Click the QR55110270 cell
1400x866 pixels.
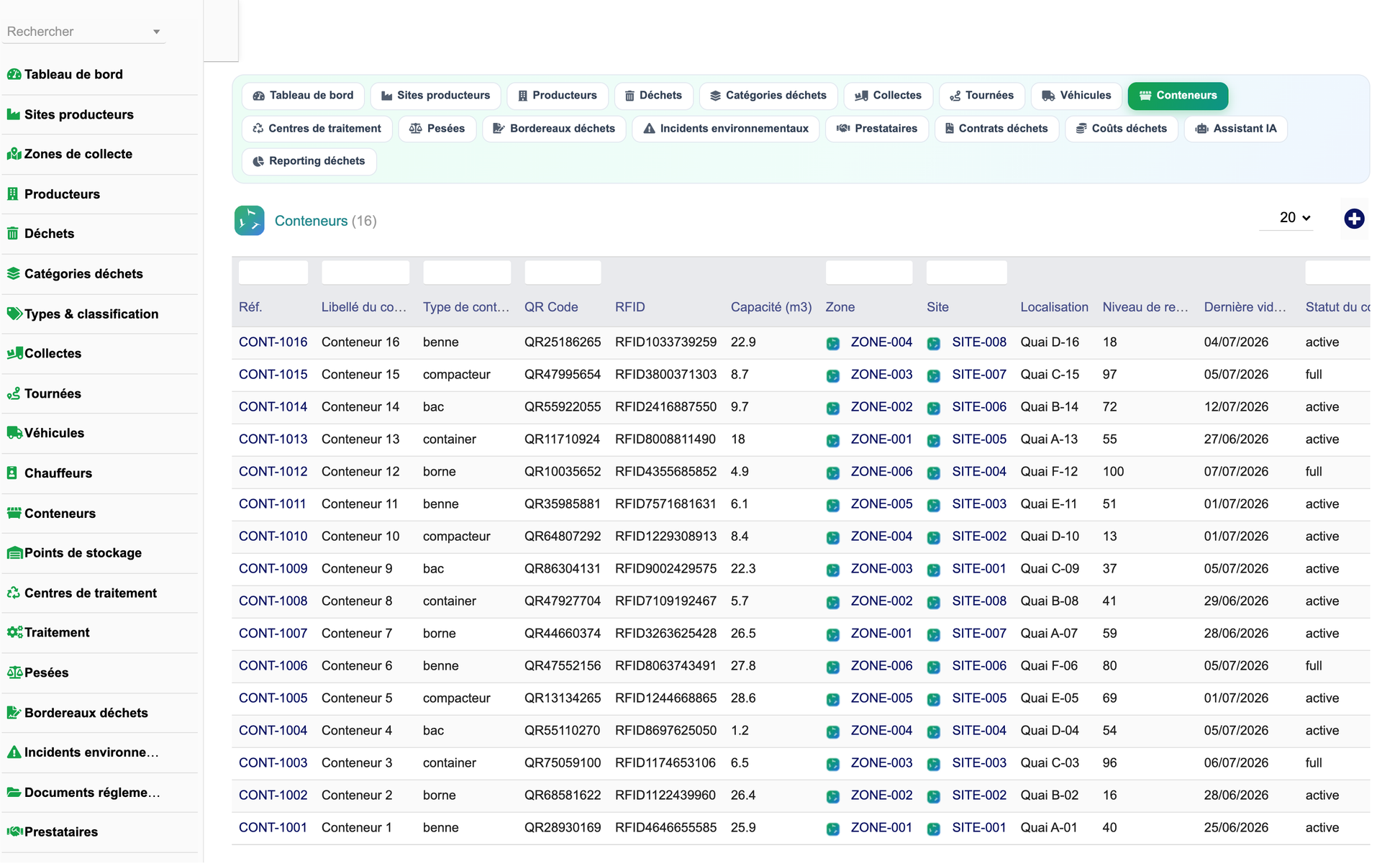(x=562, y=731)
